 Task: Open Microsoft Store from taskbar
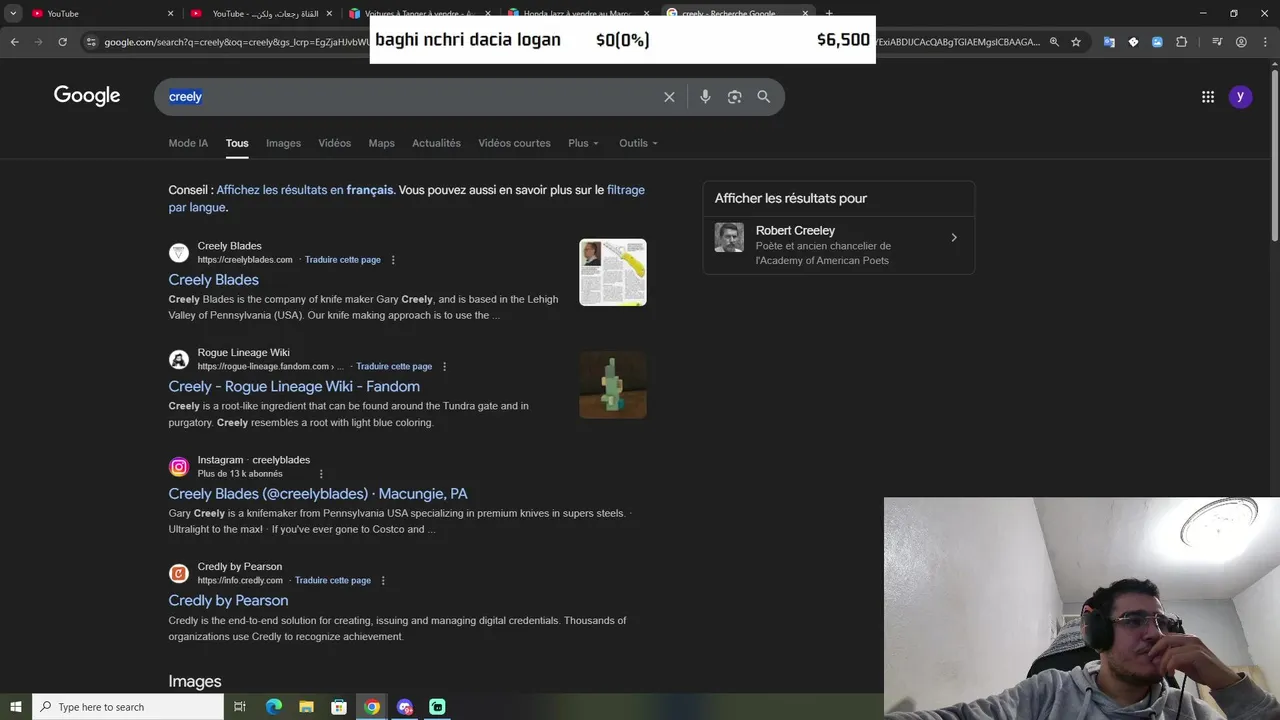pos(339,707)
